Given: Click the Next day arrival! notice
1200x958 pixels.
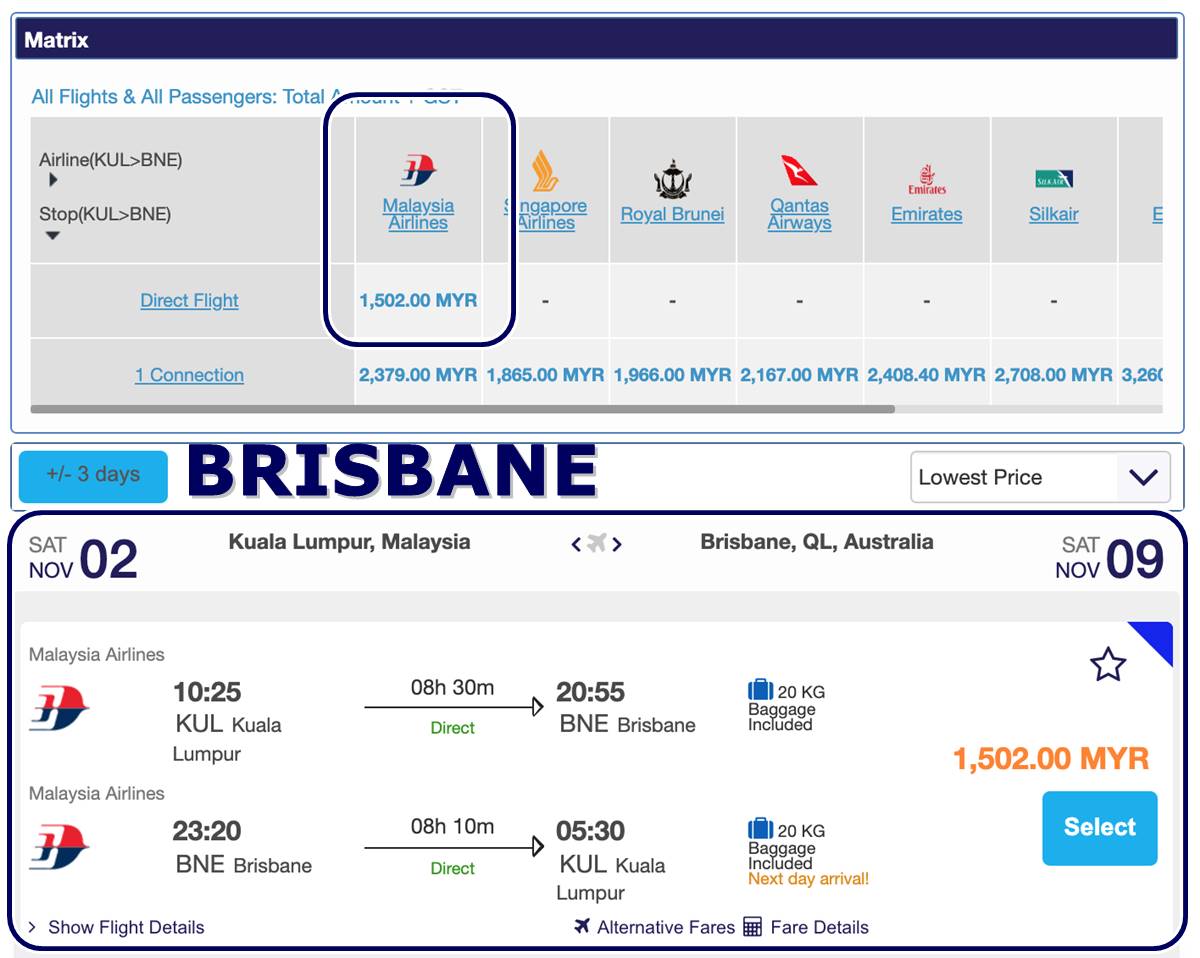Looking at the screenshot, I should (809, 880).
